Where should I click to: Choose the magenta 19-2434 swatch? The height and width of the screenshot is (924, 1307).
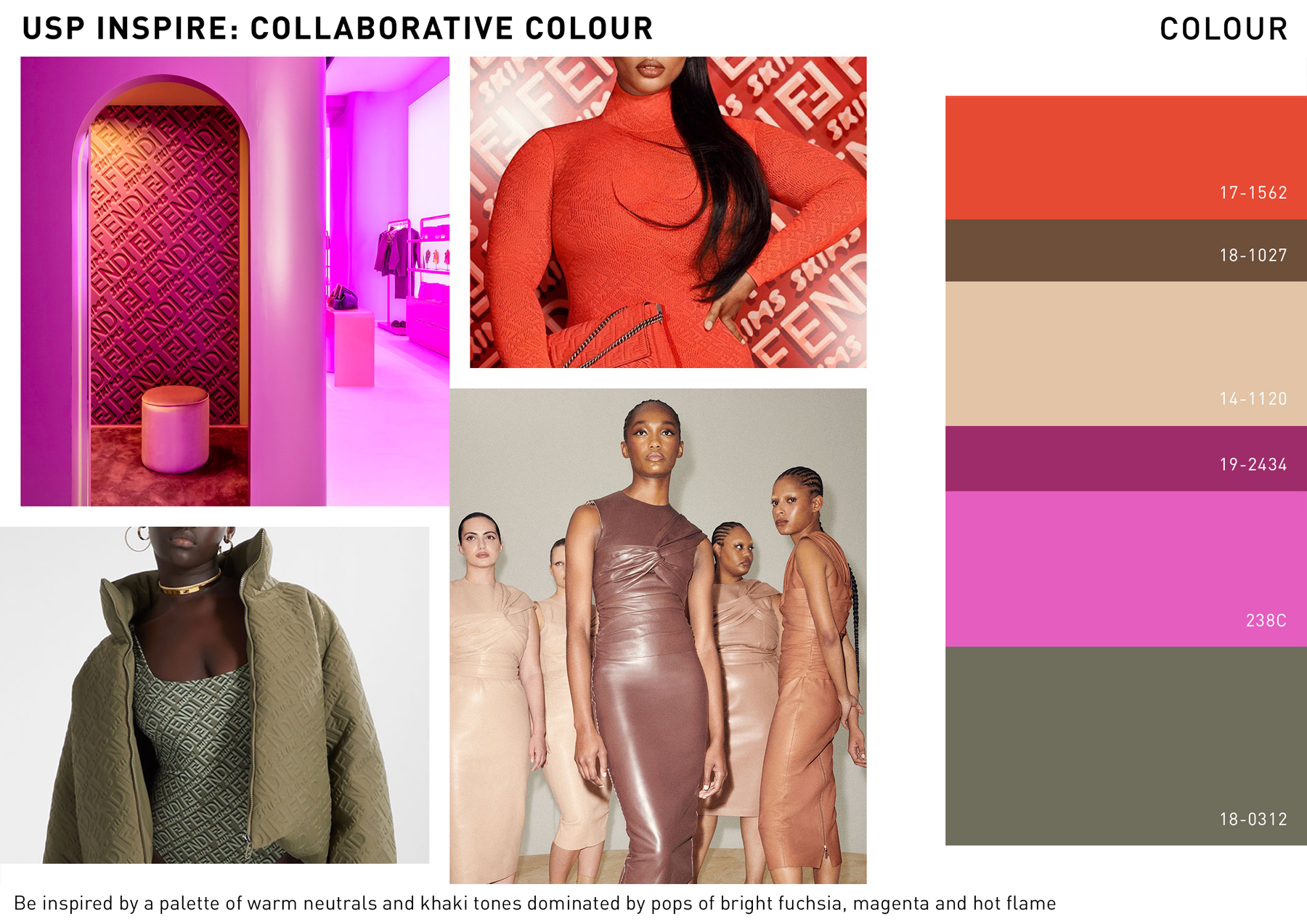[x=1125, y=459]
